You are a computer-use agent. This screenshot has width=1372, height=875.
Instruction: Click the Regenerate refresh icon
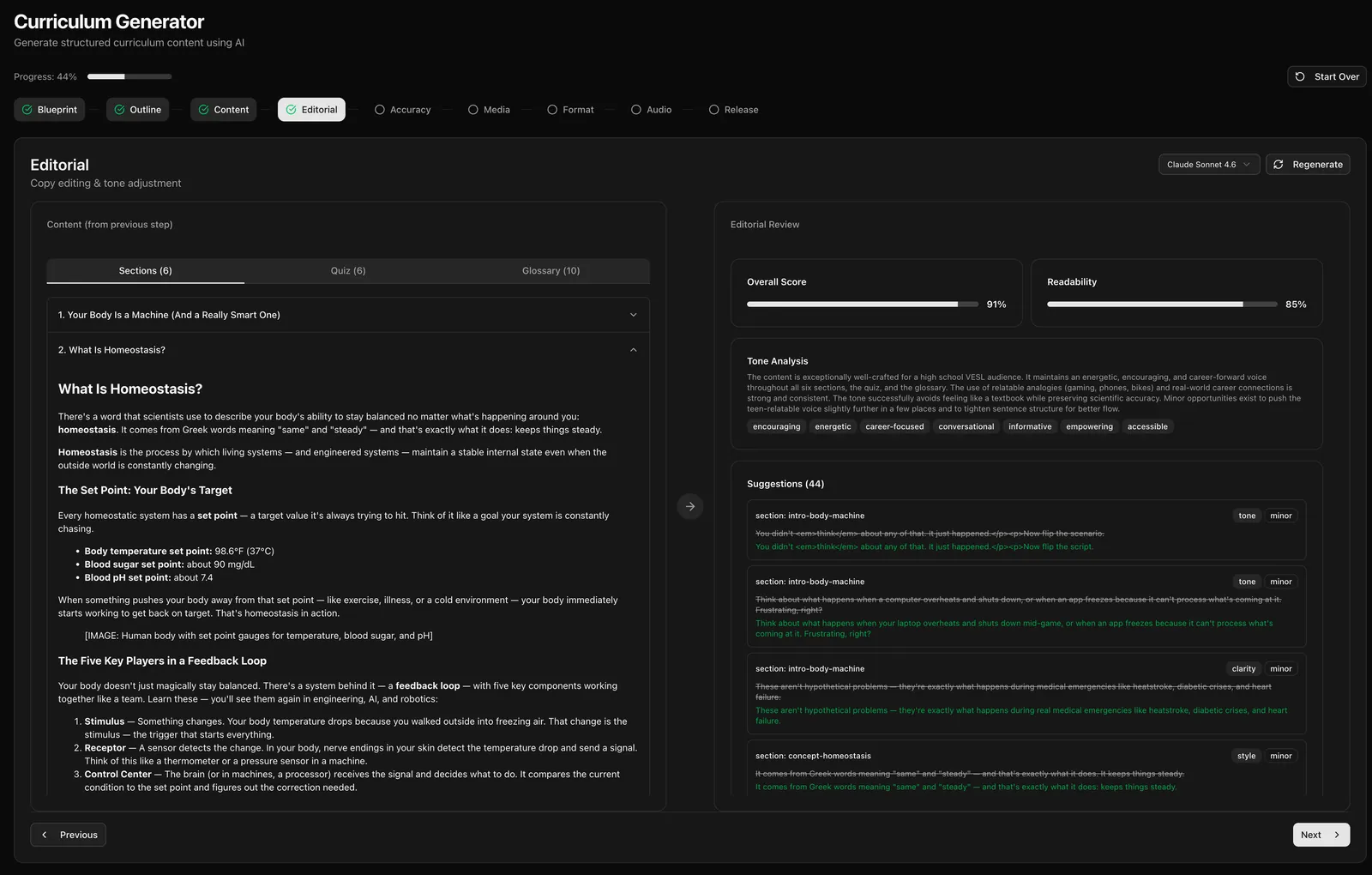point(1279,165)
